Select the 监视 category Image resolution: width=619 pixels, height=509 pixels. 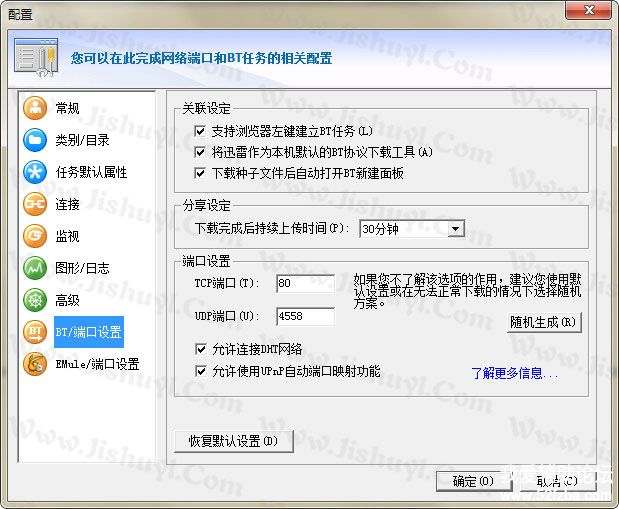click(x=67, y=236)
